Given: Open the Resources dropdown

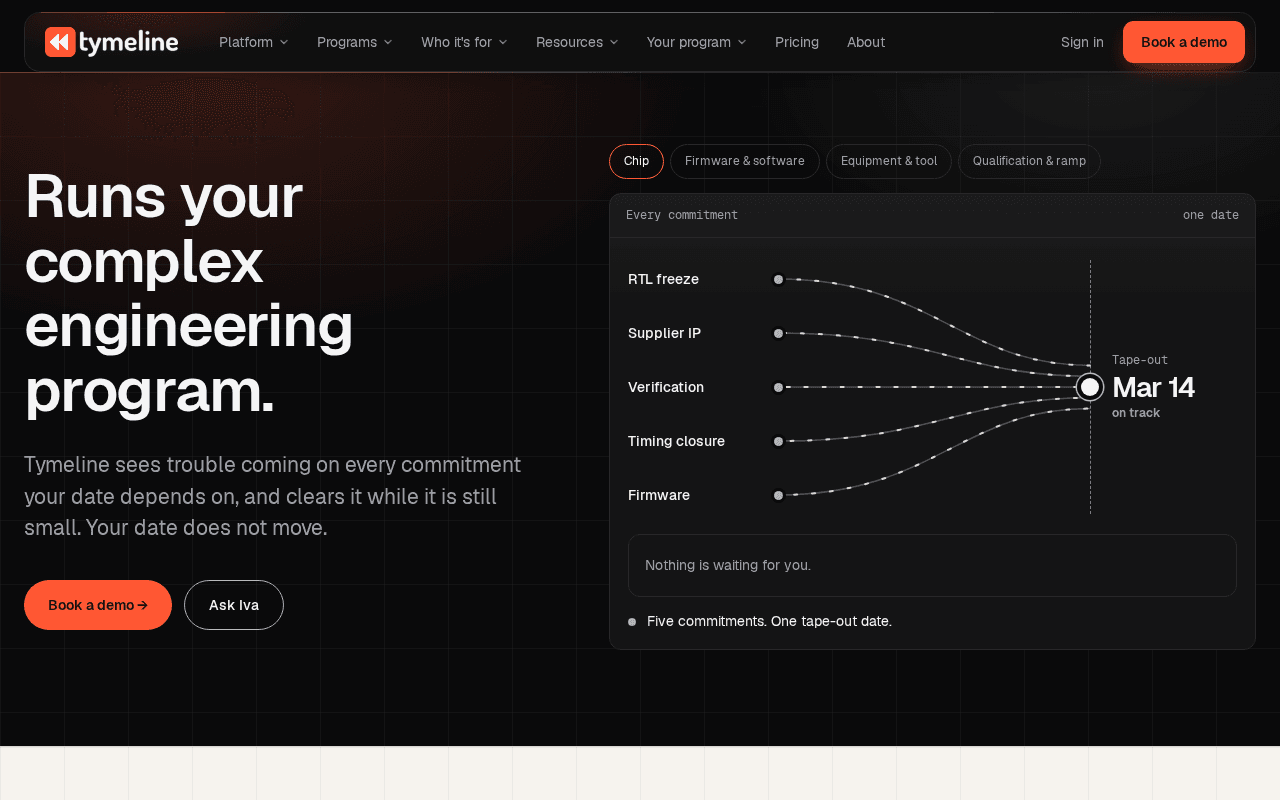Looking at the screenshot, I should click(577, 42).
